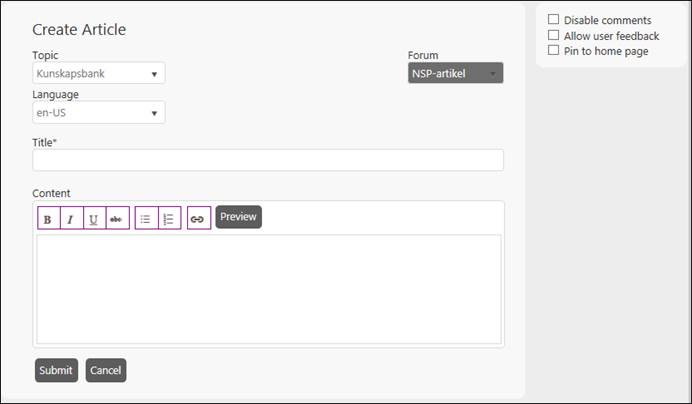The image size is (692, 404).
Task: Click the Content field label
Action: (51, 193)
